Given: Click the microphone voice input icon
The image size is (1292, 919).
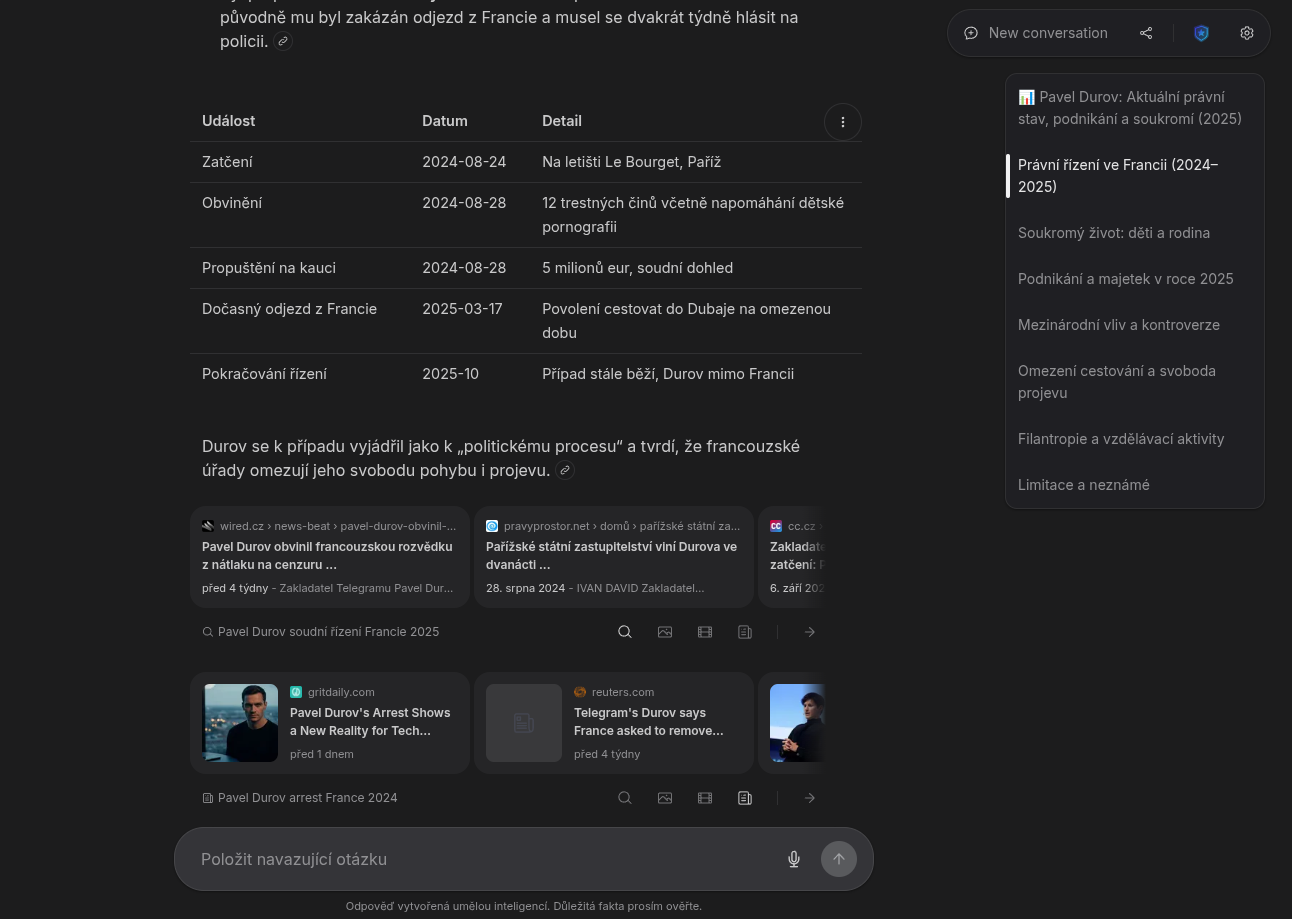Looking at the screenshot, I should click(x=794, y=859).
